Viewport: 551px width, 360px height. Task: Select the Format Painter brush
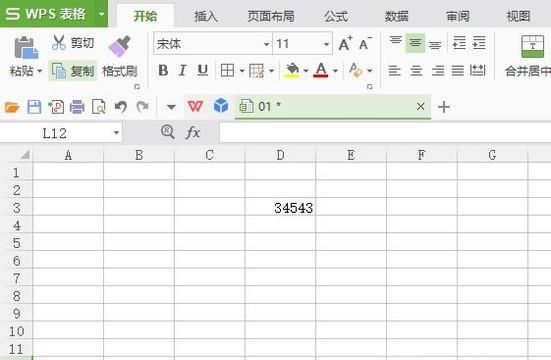[119, 46]
